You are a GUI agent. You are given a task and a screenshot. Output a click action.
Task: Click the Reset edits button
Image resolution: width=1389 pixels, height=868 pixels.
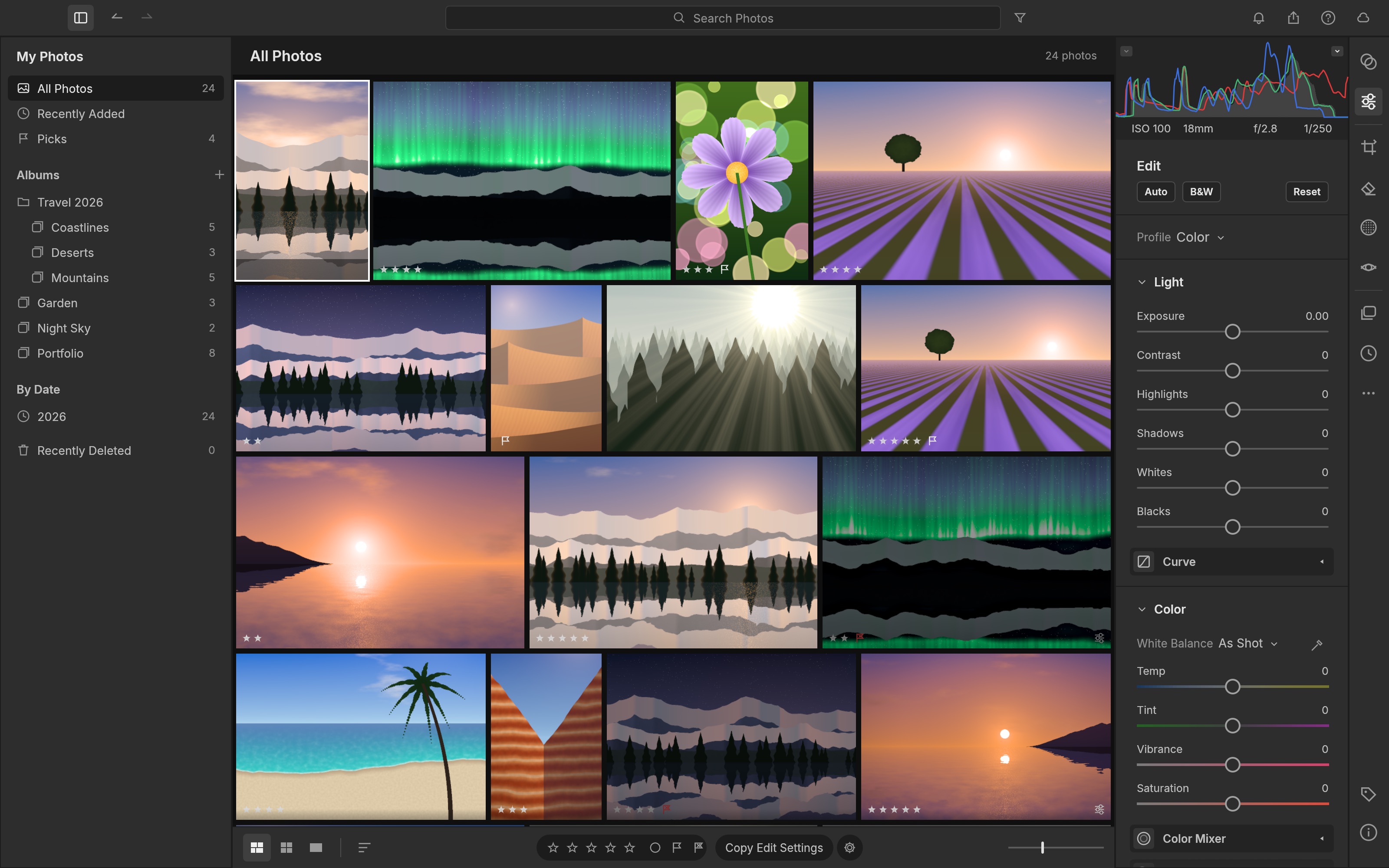coord(1307,192)
